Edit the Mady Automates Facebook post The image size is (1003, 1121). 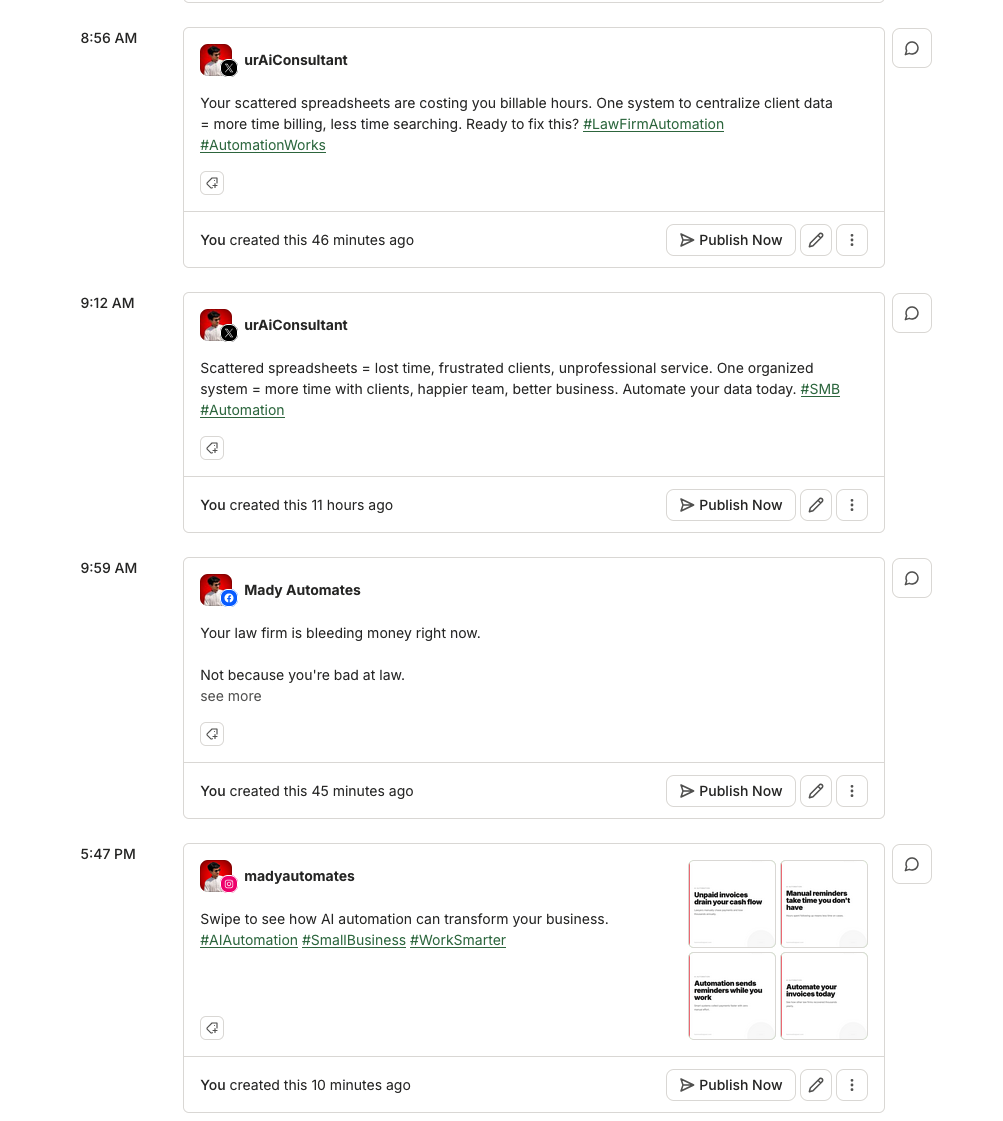pyautogui.click(x=815, y=790)
